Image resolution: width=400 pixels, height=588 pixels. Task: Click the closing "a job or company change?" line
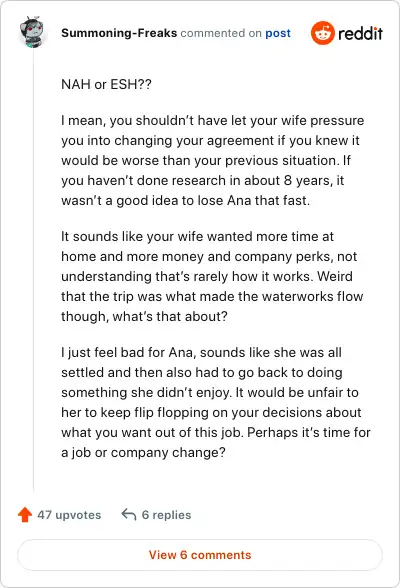pos(143,452)
